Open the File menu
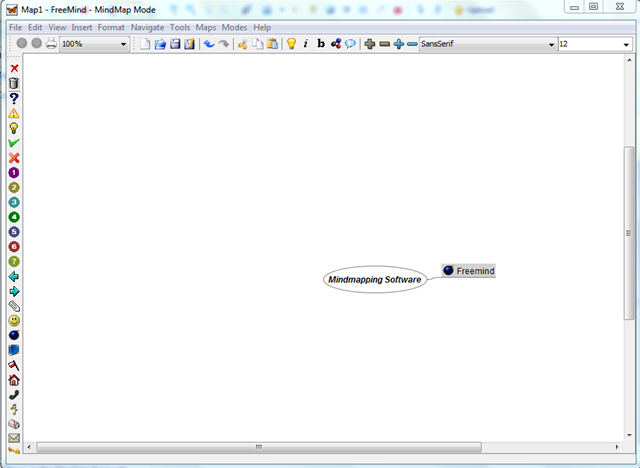 point(16,27)
